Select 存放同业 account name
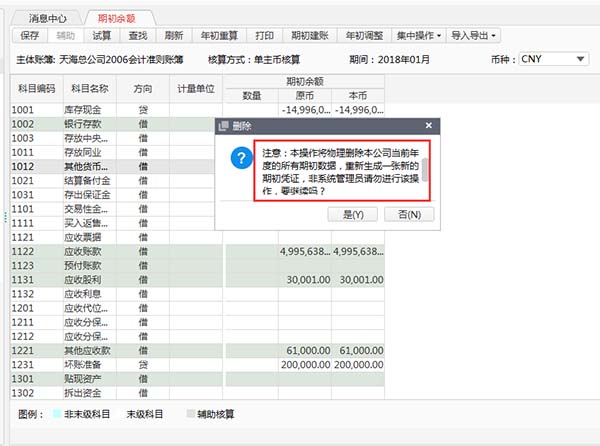600x446 pixels. coord(83,152)
